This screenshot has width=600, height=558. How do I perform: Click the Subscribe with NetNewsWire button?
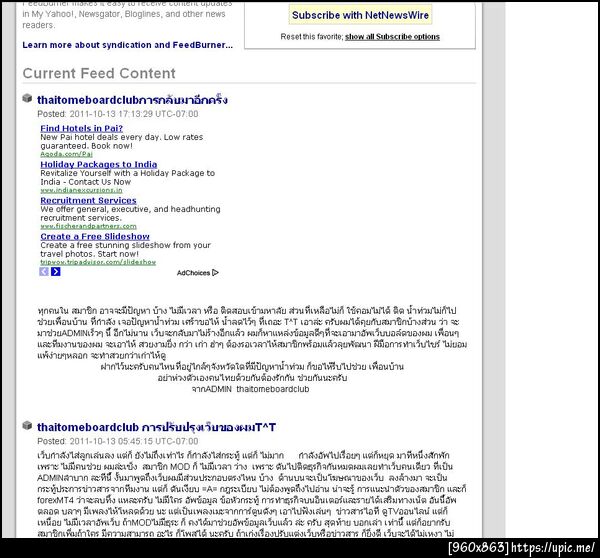(x=360, y=15)
